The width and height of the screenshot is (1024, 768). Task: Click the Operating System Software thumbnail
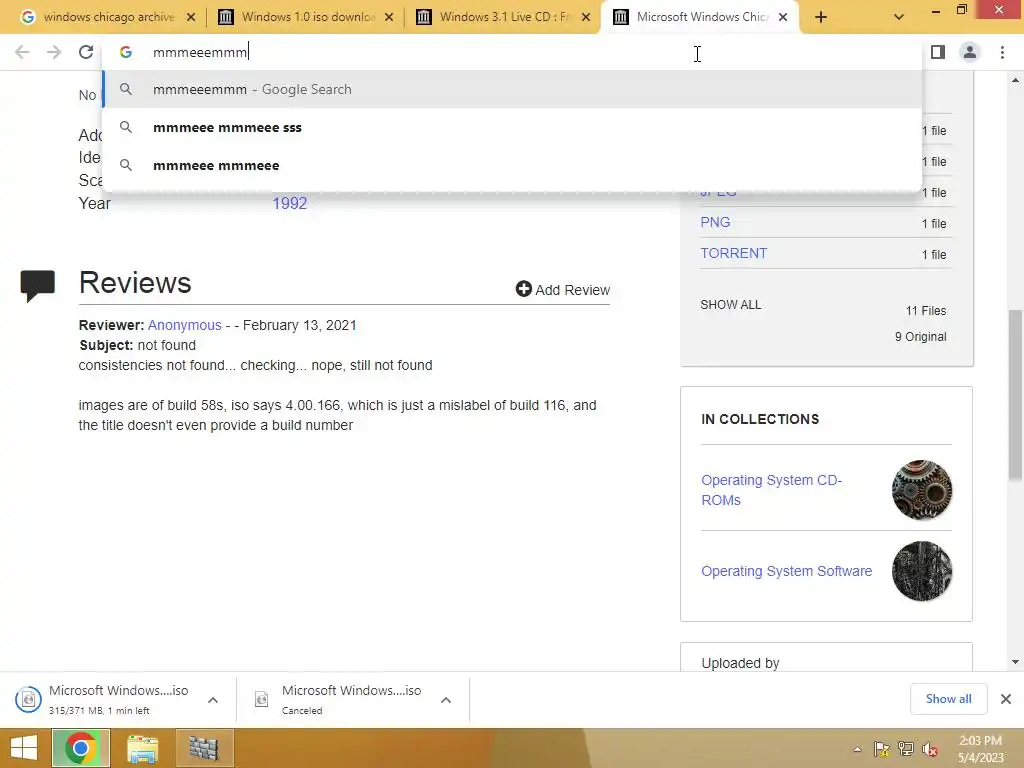tap(921, 571)
